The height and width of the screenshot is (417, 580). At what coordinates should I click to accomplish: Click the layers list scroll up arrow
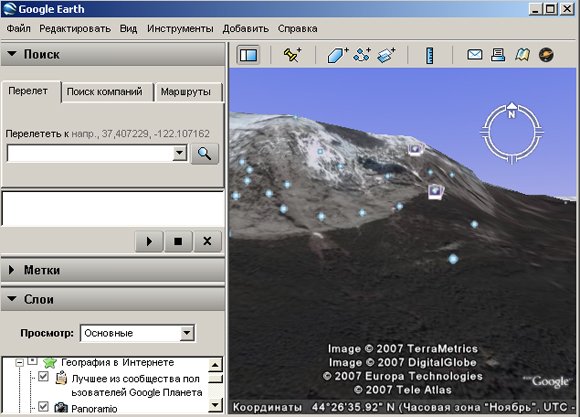coord(215,365)
